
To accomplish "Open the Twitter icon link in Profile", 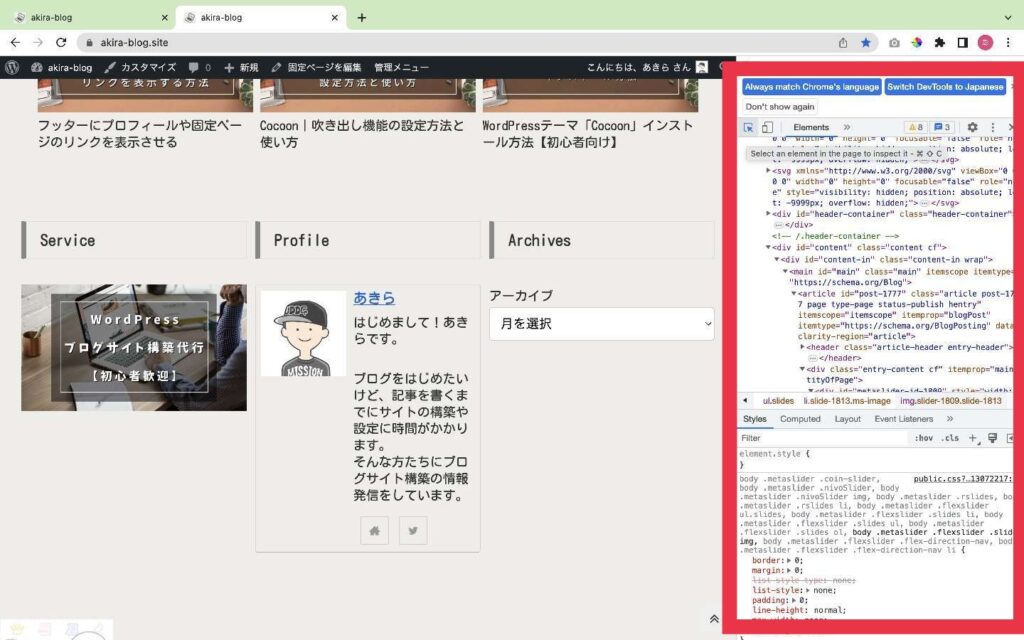I will tap(413, 531).
